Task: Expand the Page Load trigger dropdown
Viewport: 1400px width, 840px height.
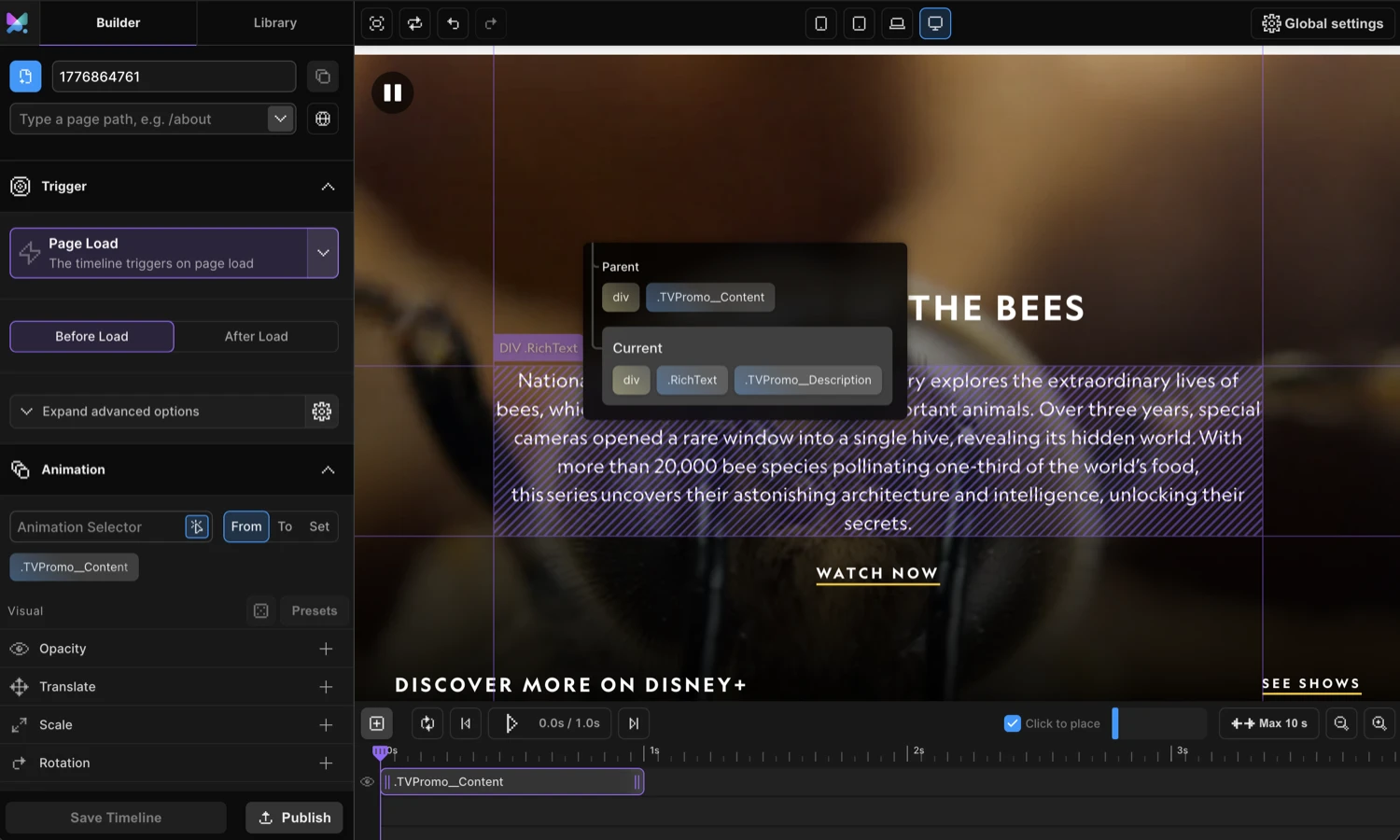Action: [x=323, y=253]
